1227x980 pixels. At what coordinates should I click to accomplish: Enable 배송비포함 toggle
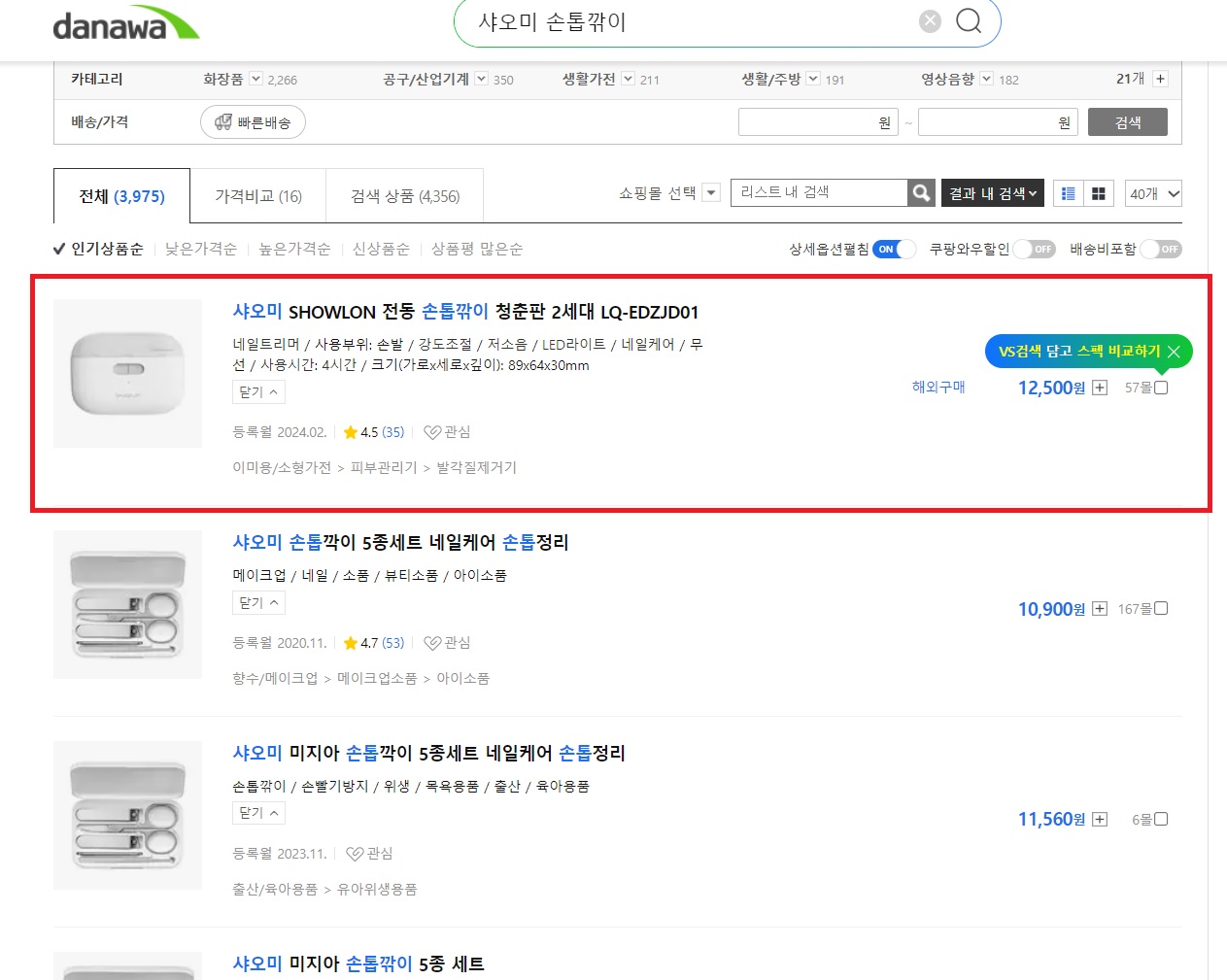[1160, 249]
